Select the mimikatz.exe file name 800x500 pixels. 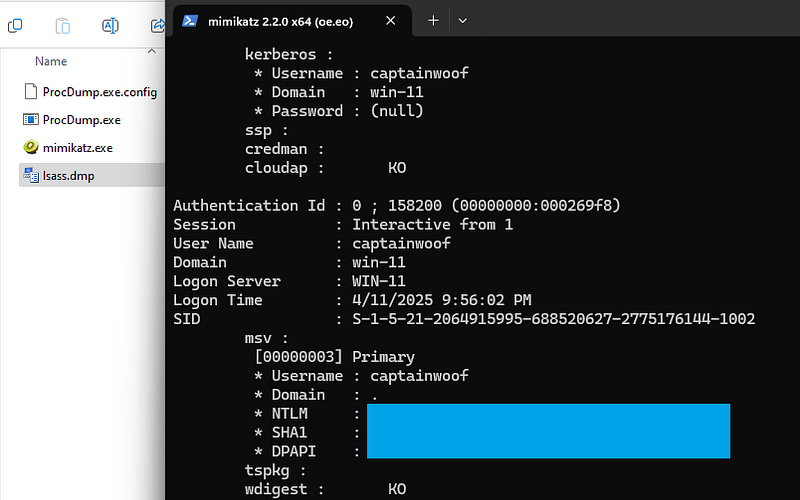78,147
